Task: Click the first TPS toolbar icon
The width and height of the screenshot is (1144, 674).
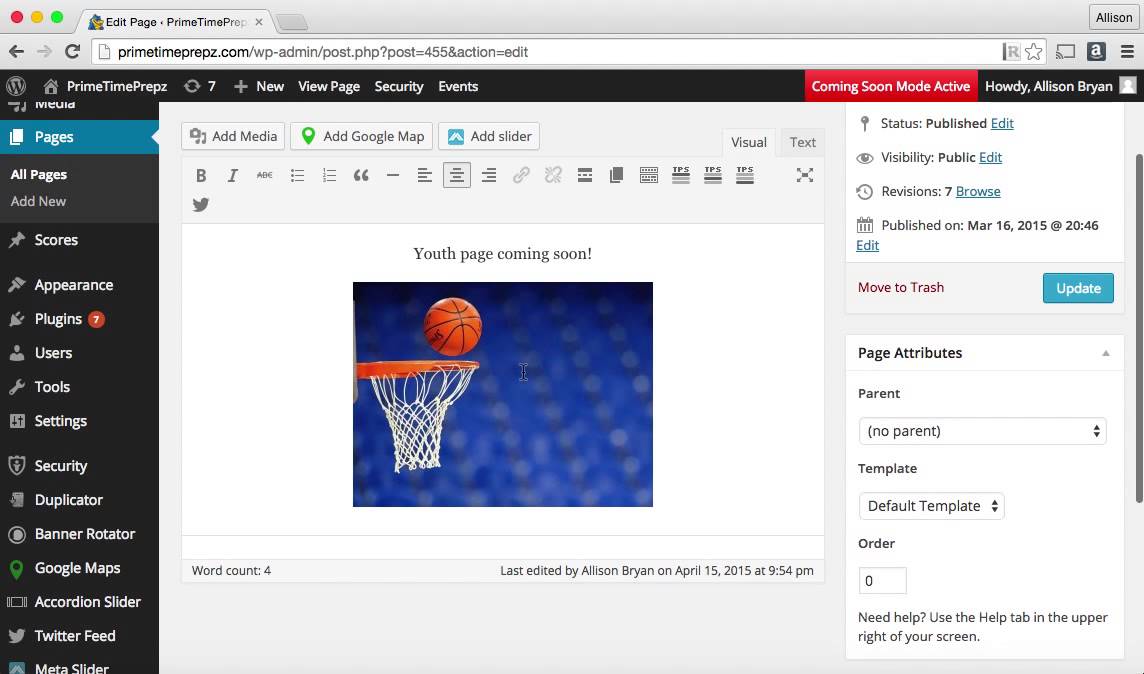Action: pyautogui.click(x=681, y=175)
